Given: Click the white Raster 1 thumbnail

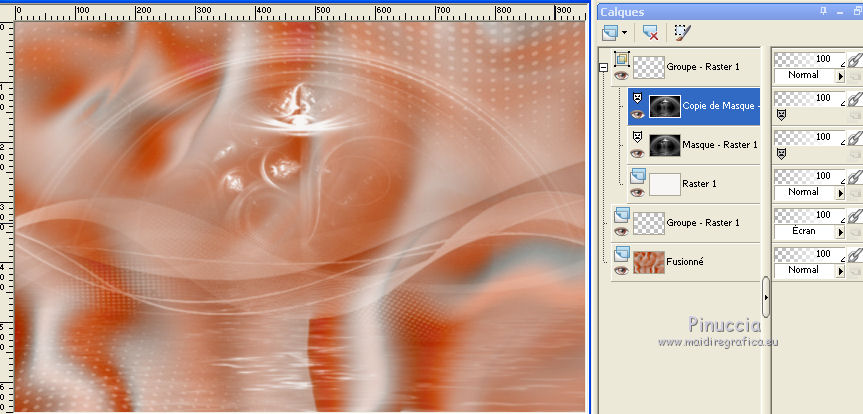Looking at the screenshot, I should tap(664, 184).
